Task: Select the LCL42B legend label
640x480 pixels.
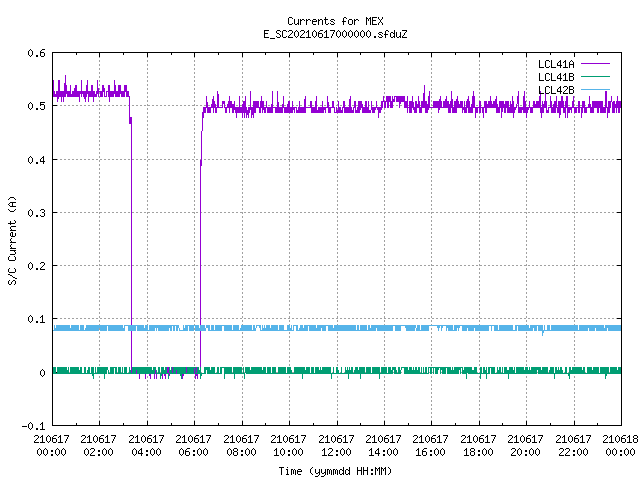Action: pyautogui.click(x=556, y=90)
